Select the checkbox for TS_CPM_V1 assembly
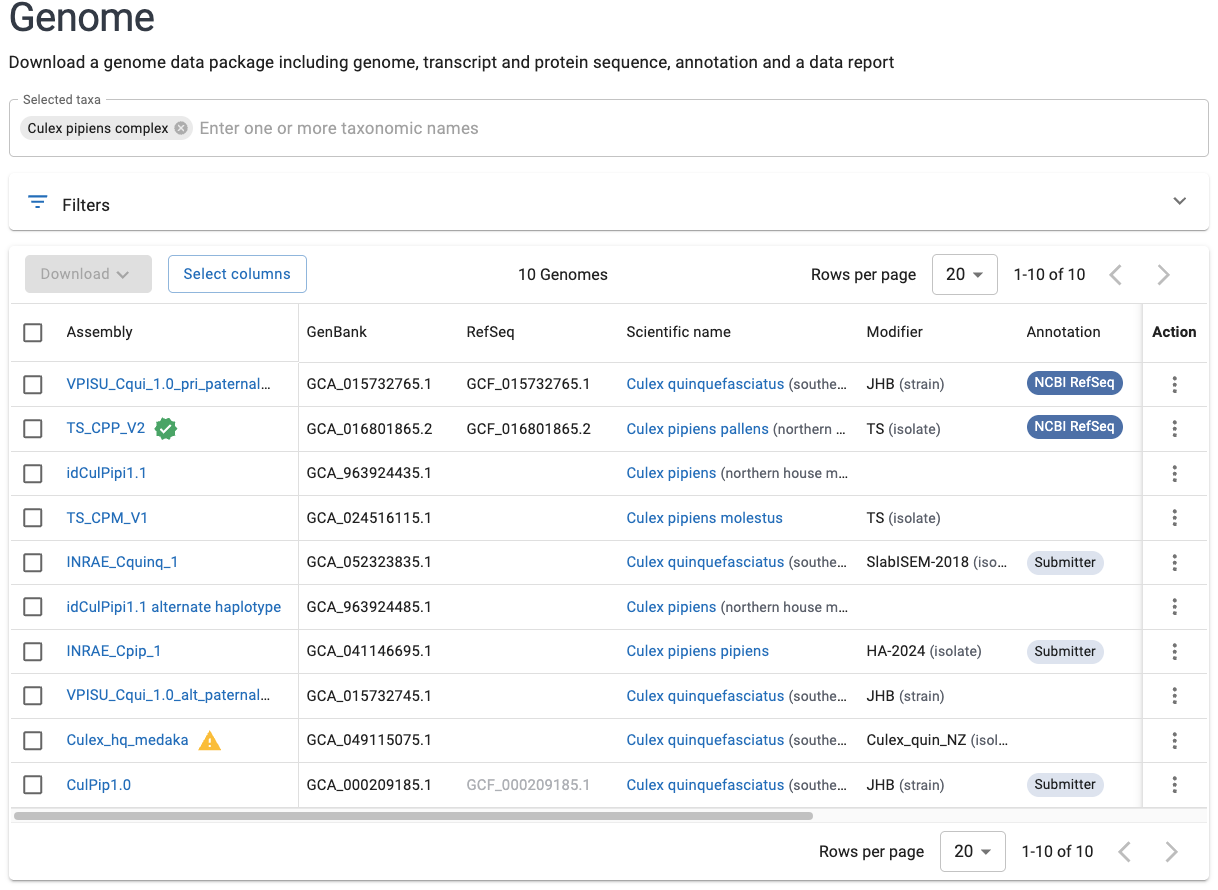This screenshot has width=1218, height=890. pyautogui.click(x=32, y=517)
